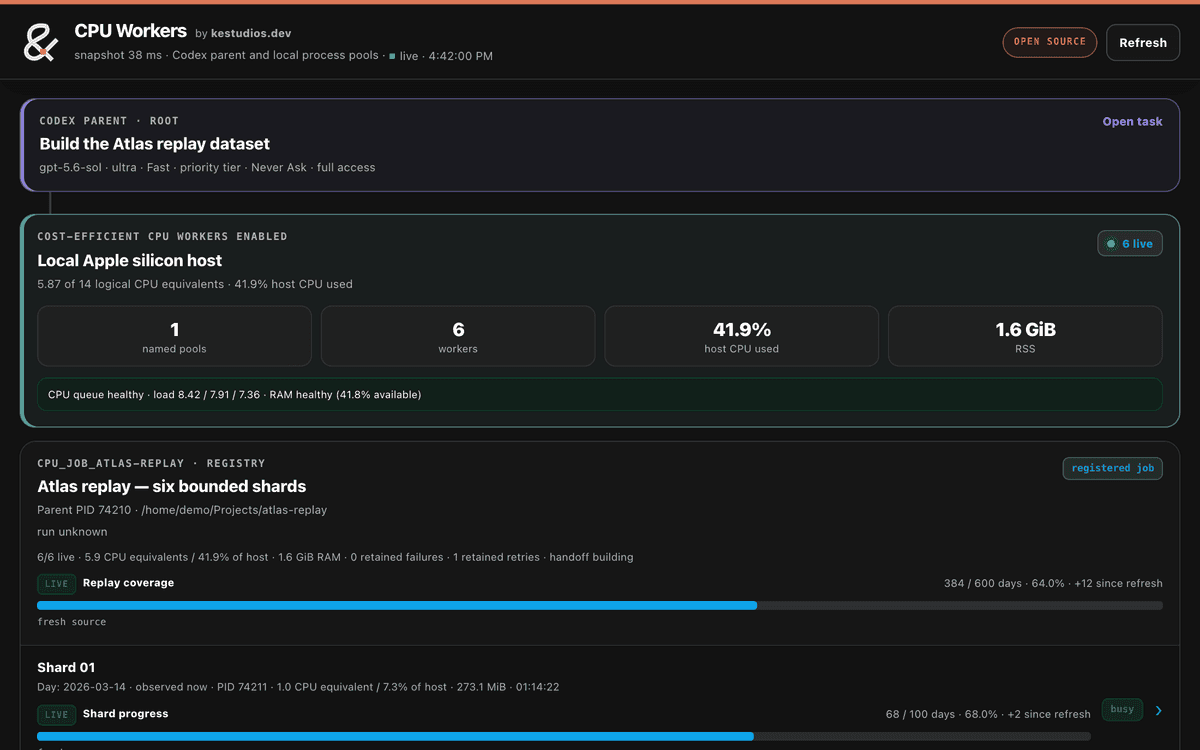1200x750 pixels.
Task: Select the RSS memory stat card
Action: tap(1025, 336)
